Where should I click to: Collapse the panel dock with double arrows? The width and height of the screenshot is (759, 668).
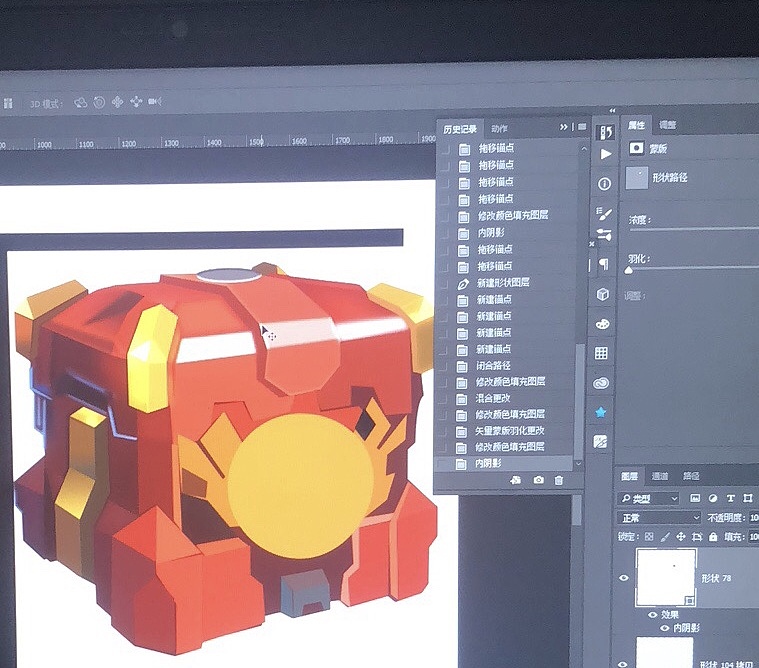(x=612, y=111)
